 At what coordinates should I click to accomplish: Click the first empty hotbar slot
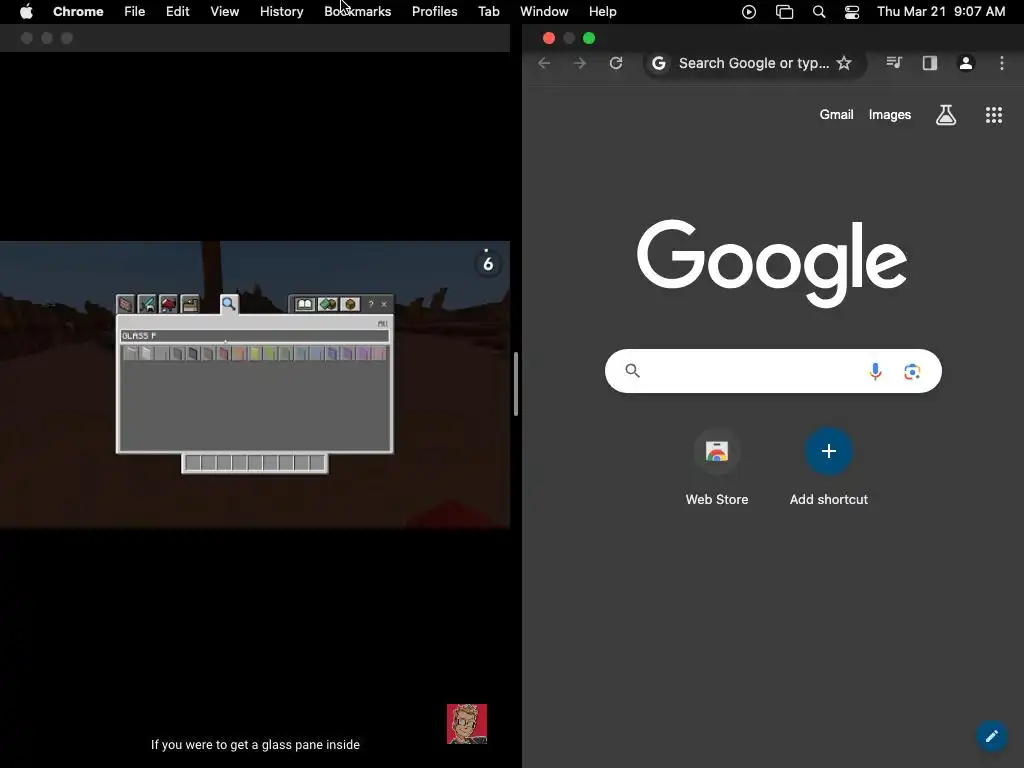tap(193, 463)
